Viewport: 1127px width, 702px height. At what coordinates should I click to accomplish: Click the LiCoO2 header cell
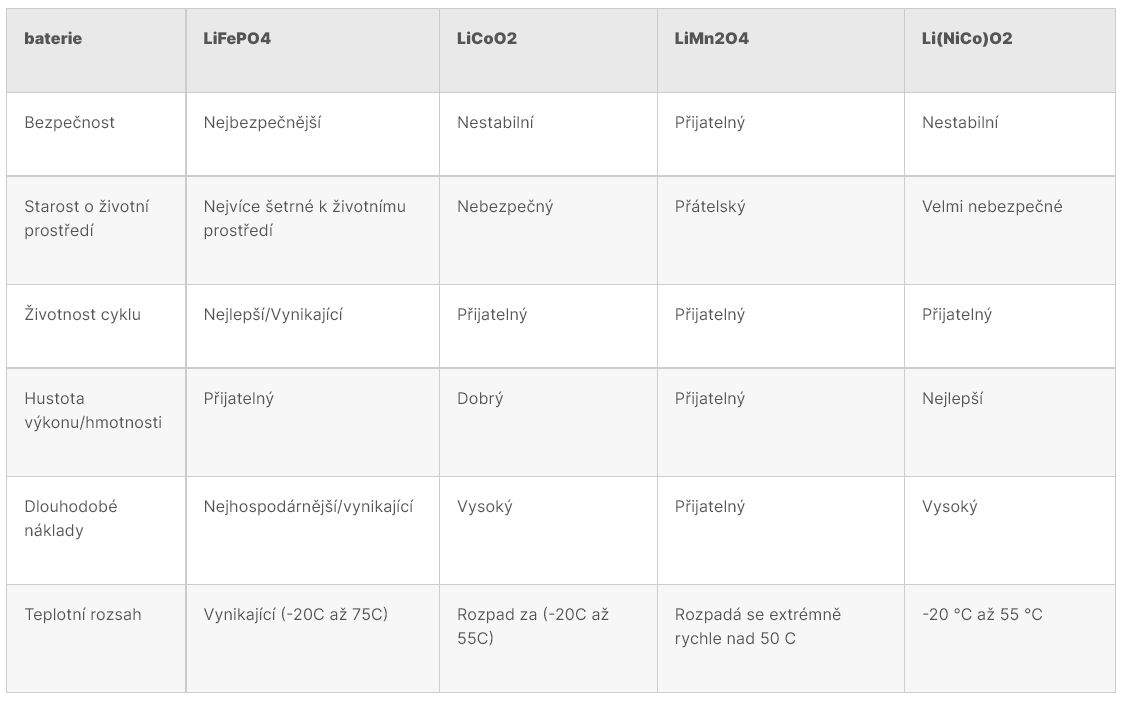click(x=486, y=39)
